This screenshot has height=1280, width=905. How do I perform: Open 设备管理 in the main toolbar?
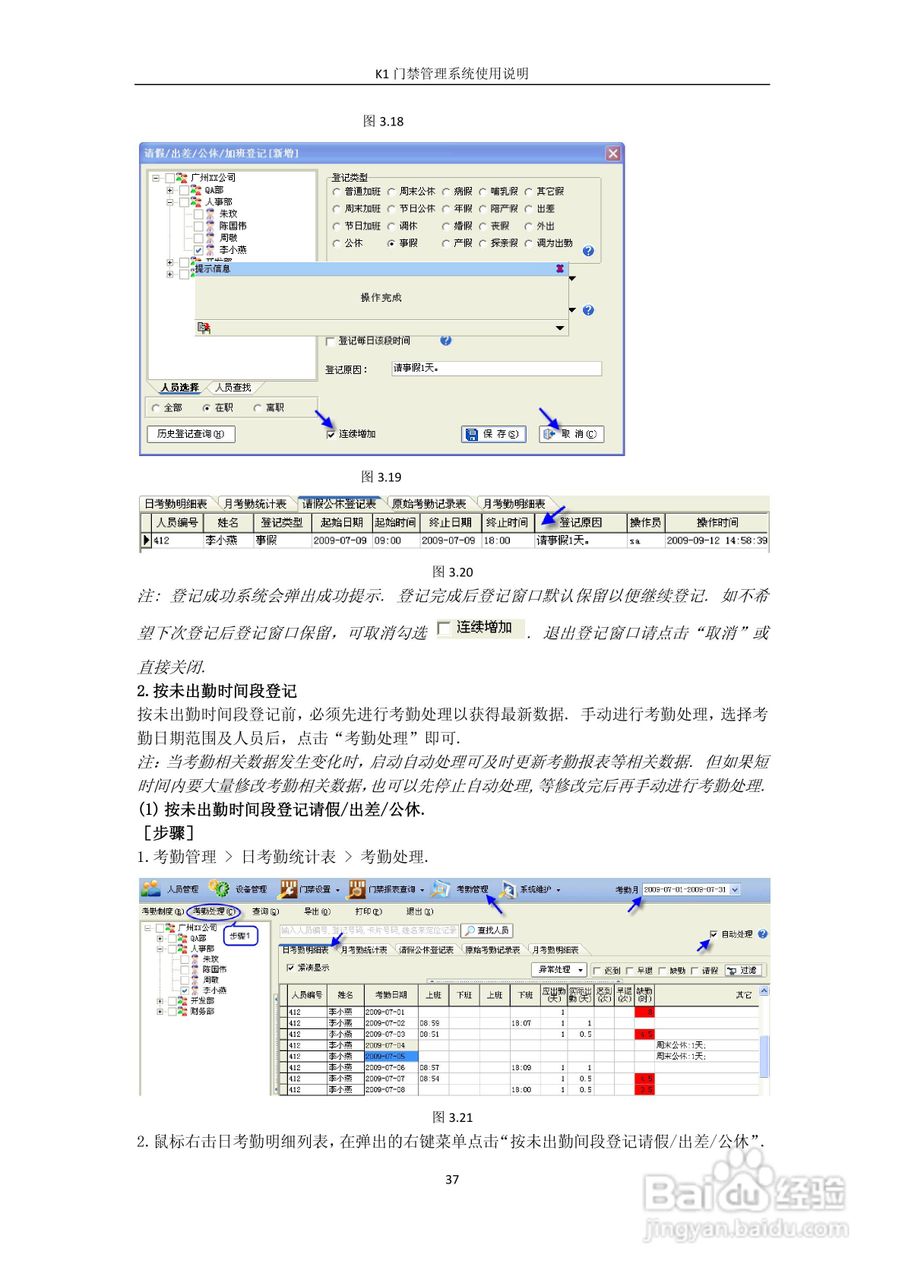[240, 889]
